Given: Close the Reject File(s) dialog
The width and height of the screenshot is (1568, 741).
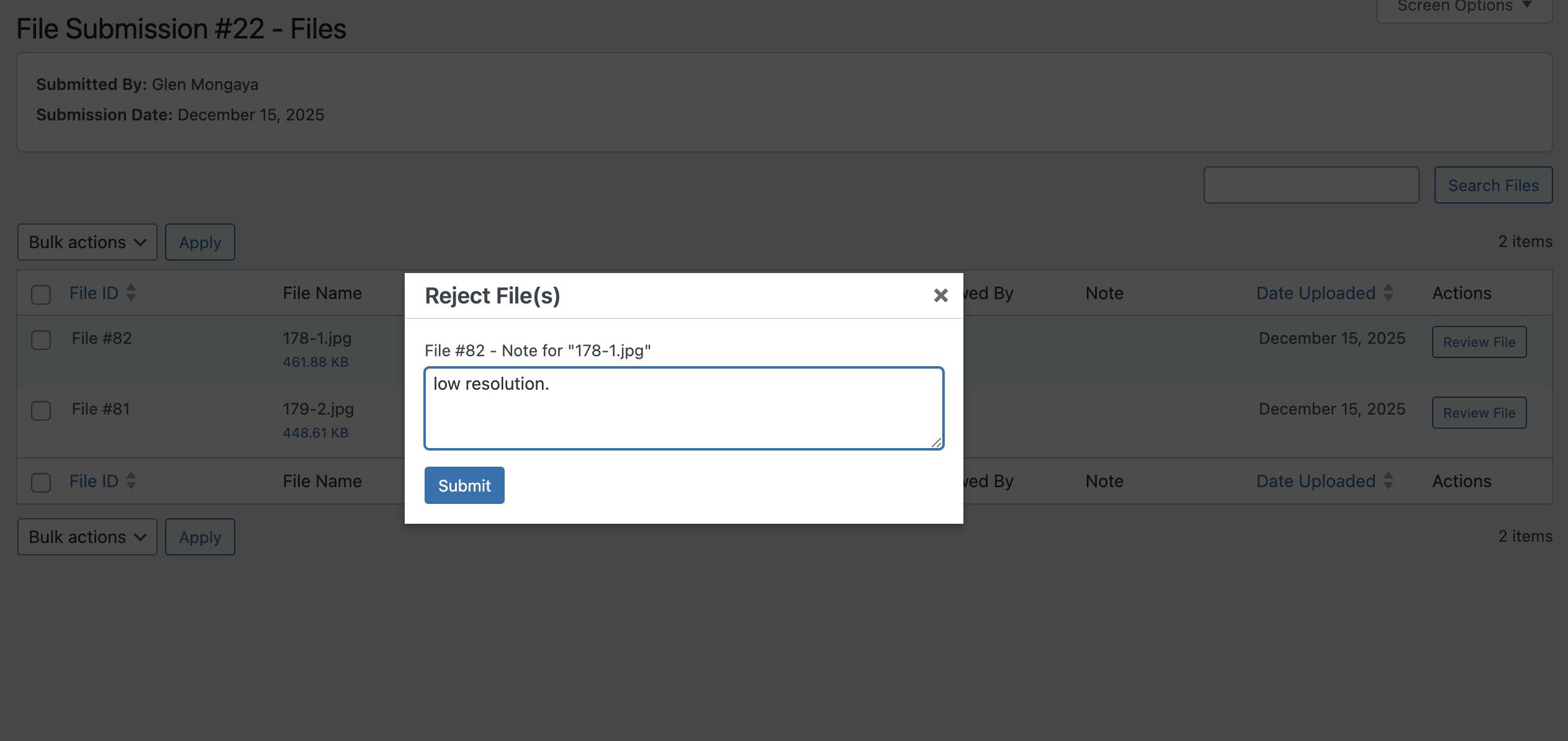Looking at the screenshot, I should coord(940,295).
